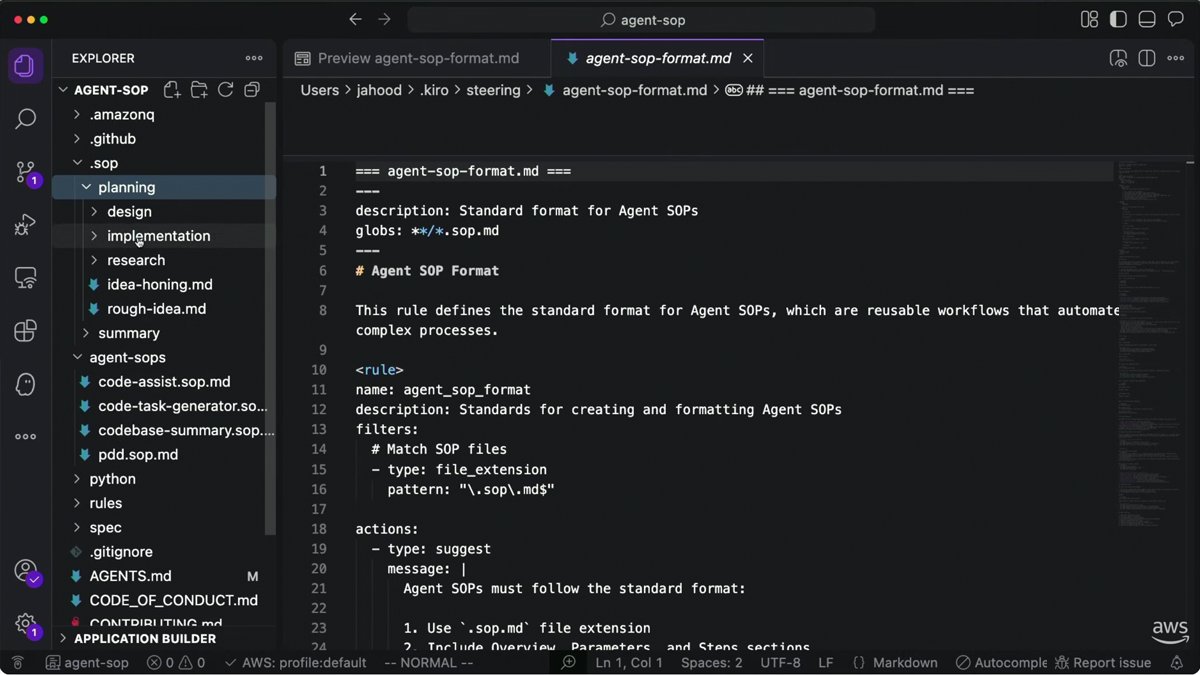This screenshot has height=675, width=1200.
Task: Open code-assist.sop.md file
Action: (x=164, y=382)
